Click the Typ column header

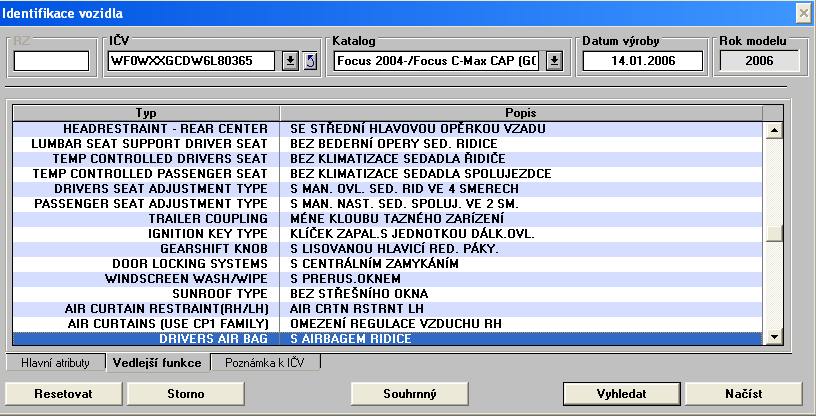[x=146, y=112]
